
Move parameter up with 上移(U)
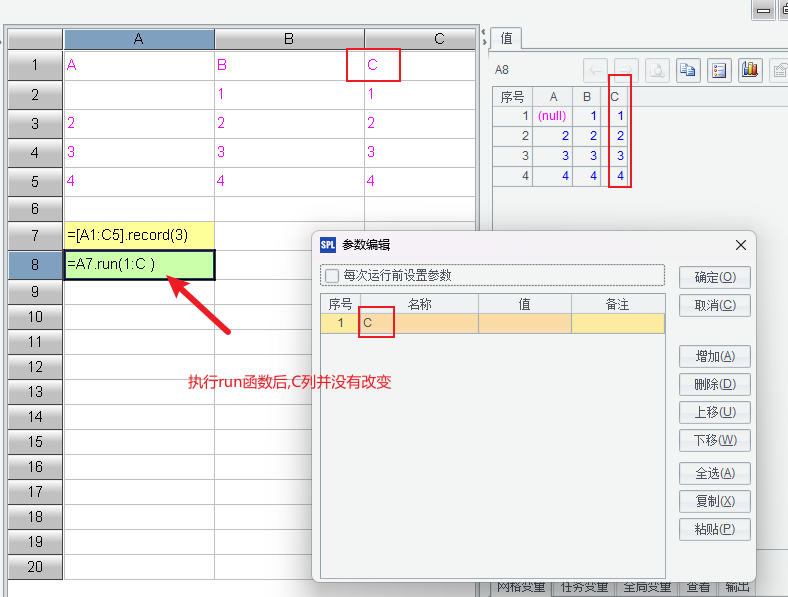click(715, 413)
